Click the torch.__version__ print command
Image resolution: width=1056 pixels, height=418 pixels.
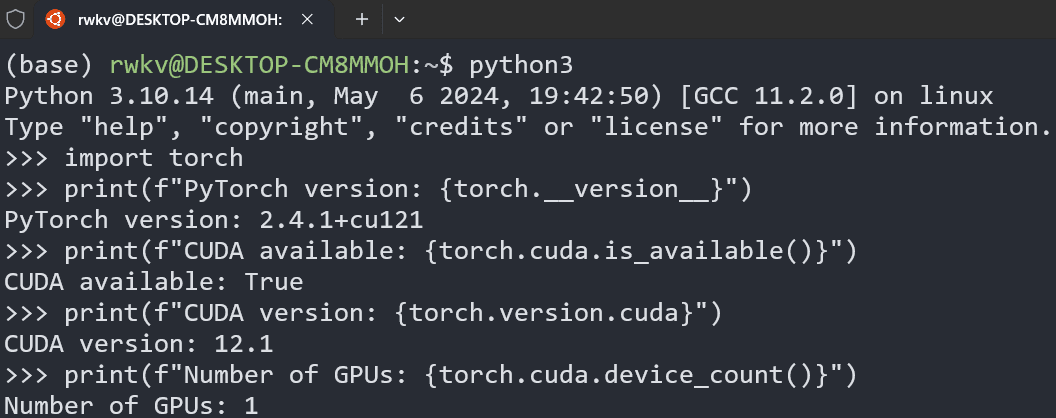pyautogui.click(x=407, y=189)
